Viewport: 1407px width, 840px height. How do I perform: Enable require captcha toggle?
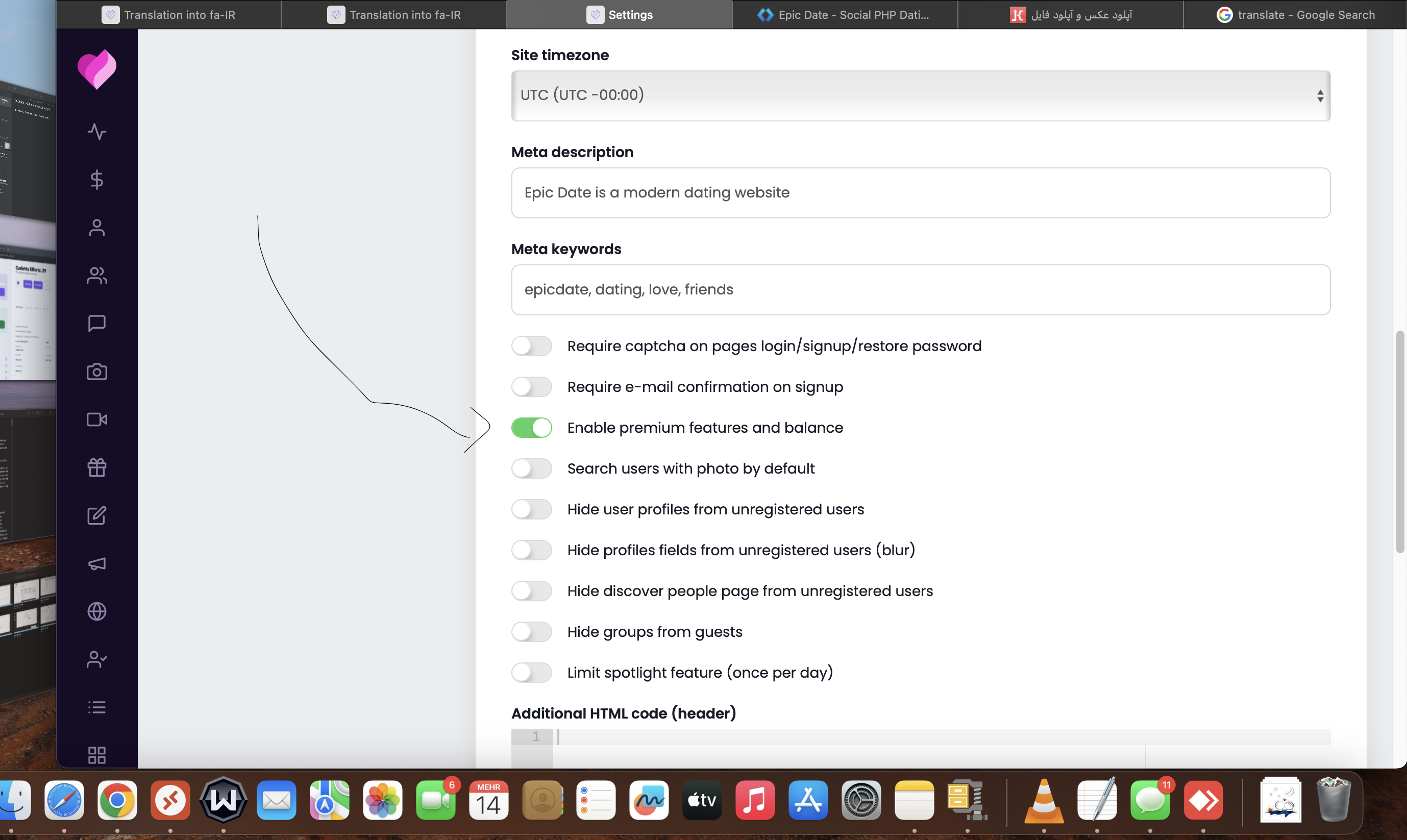531,346
